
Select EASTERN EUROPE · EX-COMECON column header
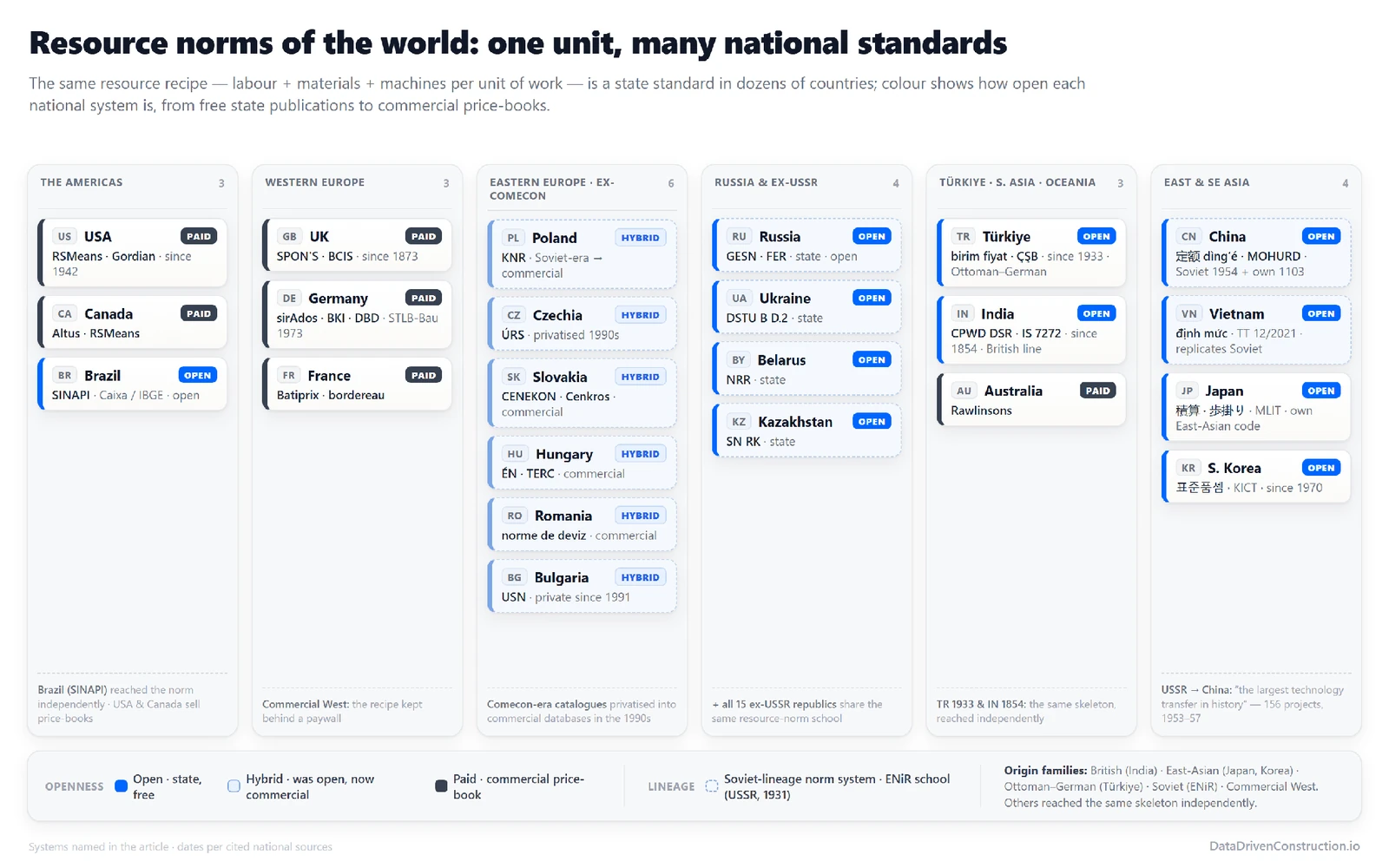551,189
